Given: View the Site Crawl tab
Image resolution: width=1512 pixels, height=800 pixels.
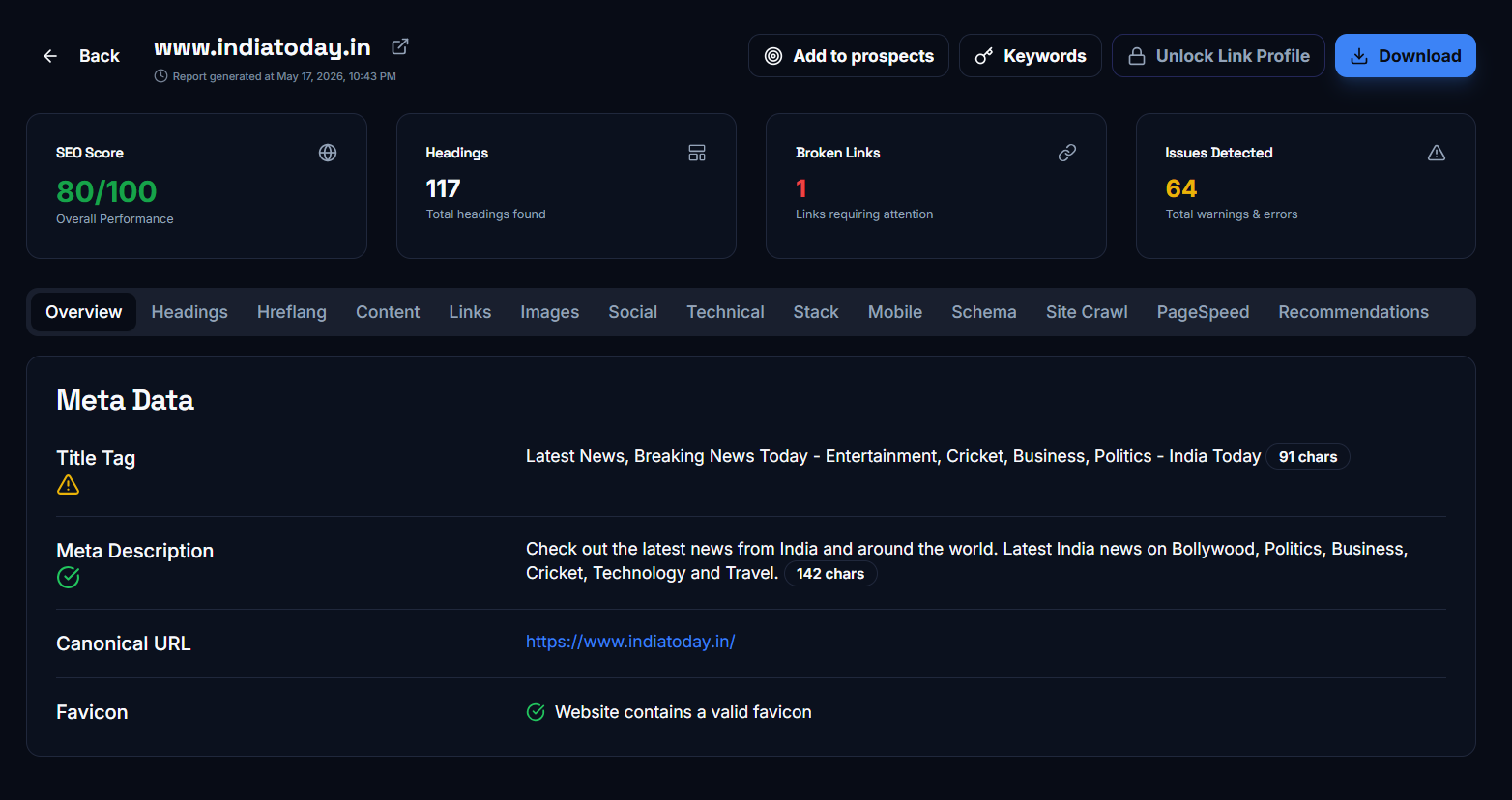Looking at the screenshot, I should pyautogui.click(x=1087, y=312).
